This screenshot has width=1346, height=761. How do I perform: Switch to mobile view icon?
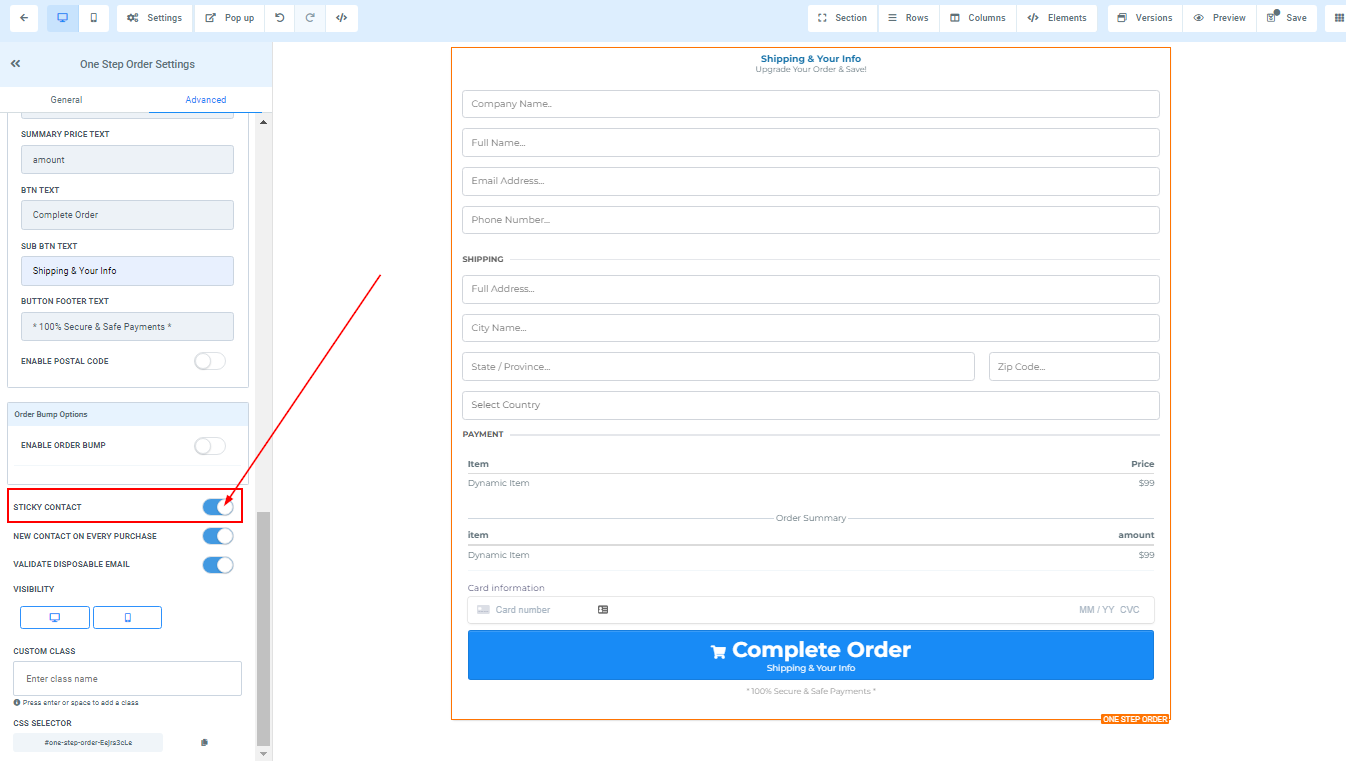[x=93, y=18]
